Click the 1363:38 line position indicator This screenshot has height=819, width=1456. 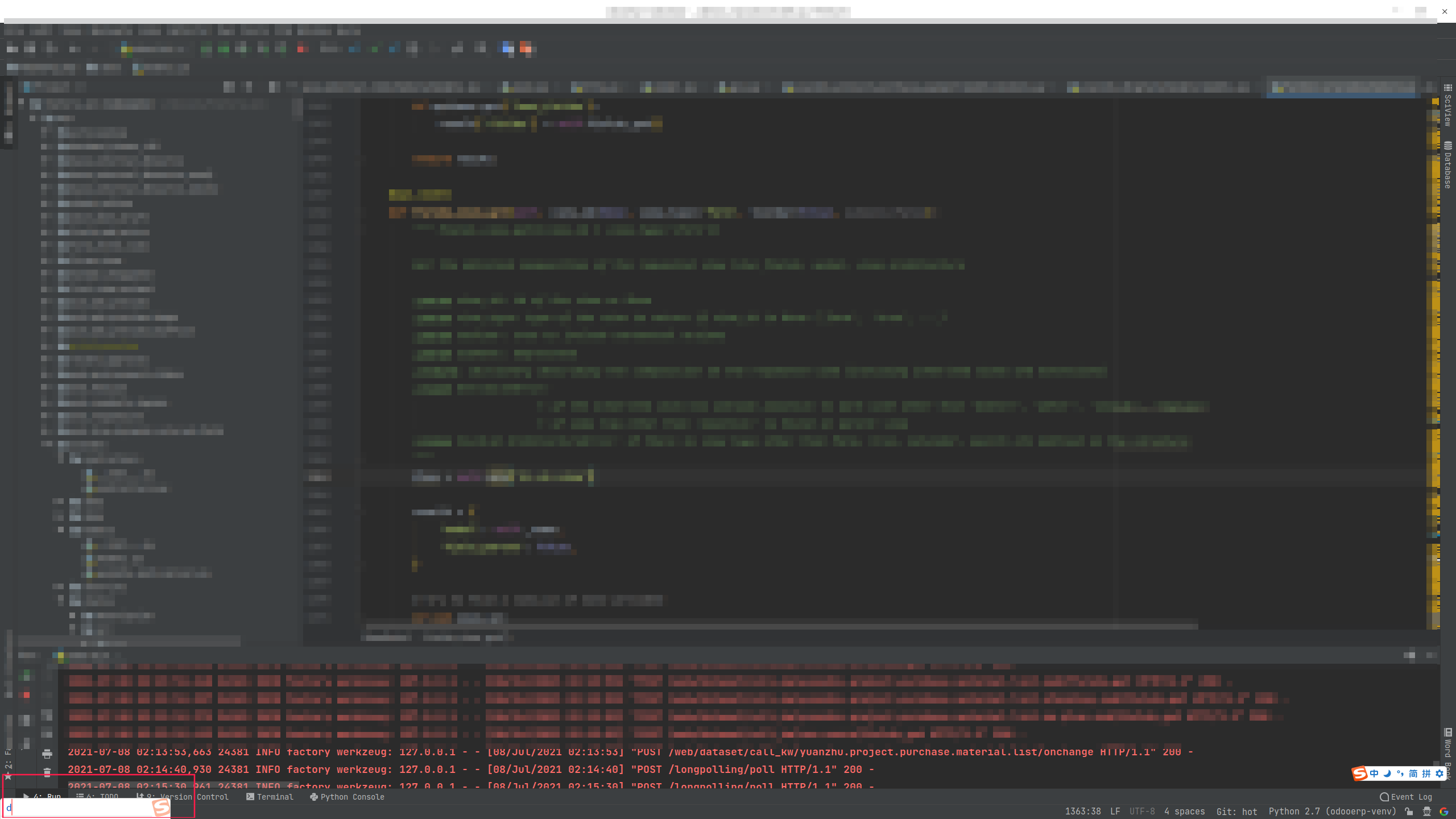(1082, 812)
